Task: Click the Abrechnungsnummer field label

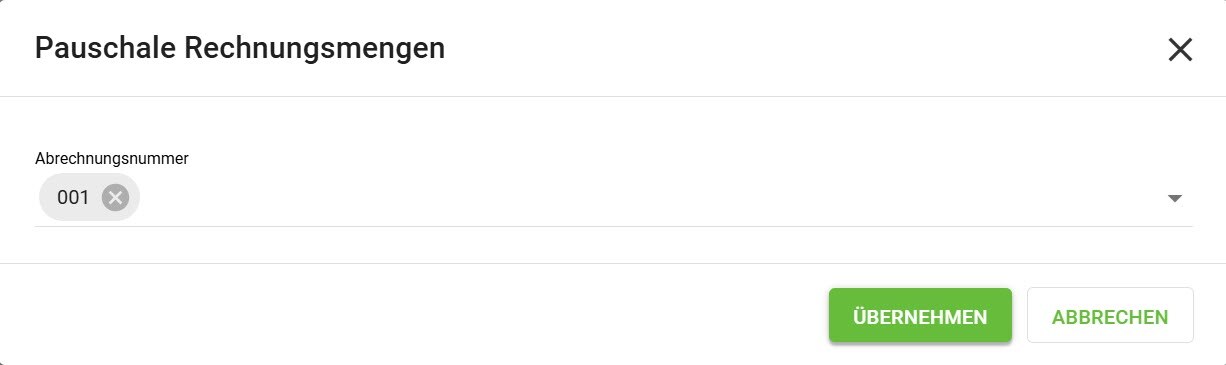Action: [x=112, y=158]
